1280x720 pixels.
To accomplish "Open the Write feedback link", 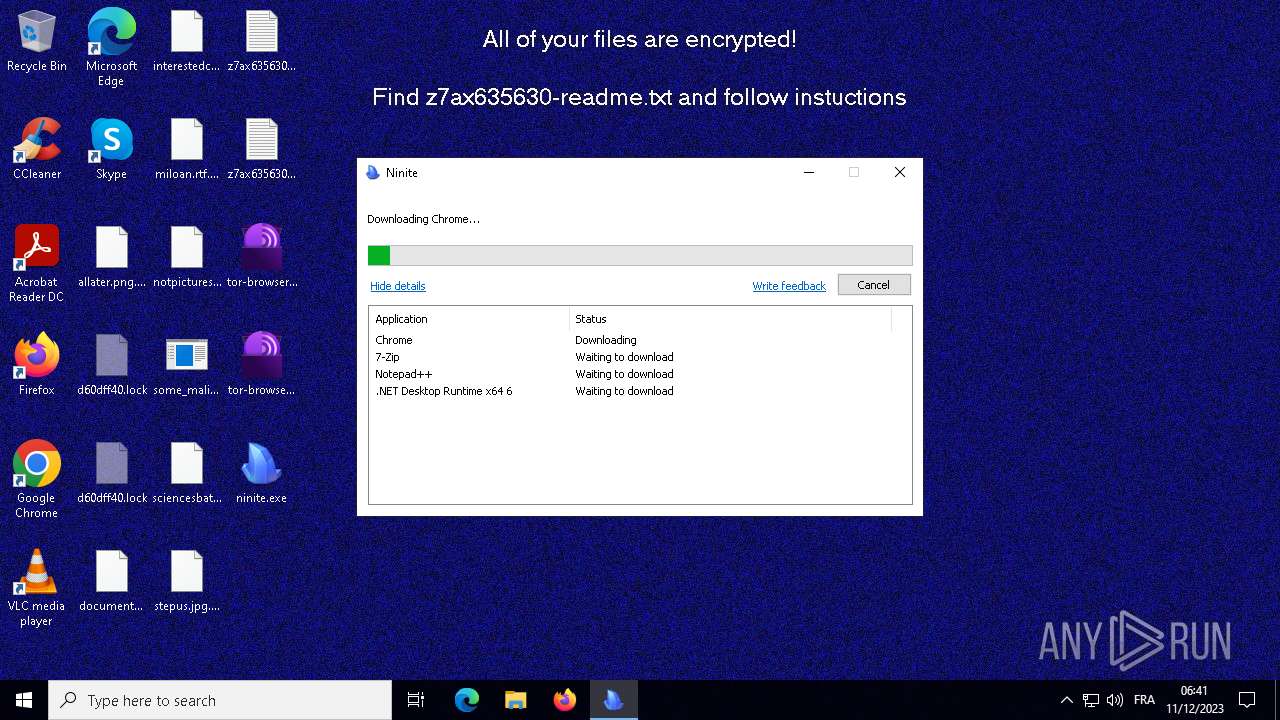I will click(x=789, y=286).
